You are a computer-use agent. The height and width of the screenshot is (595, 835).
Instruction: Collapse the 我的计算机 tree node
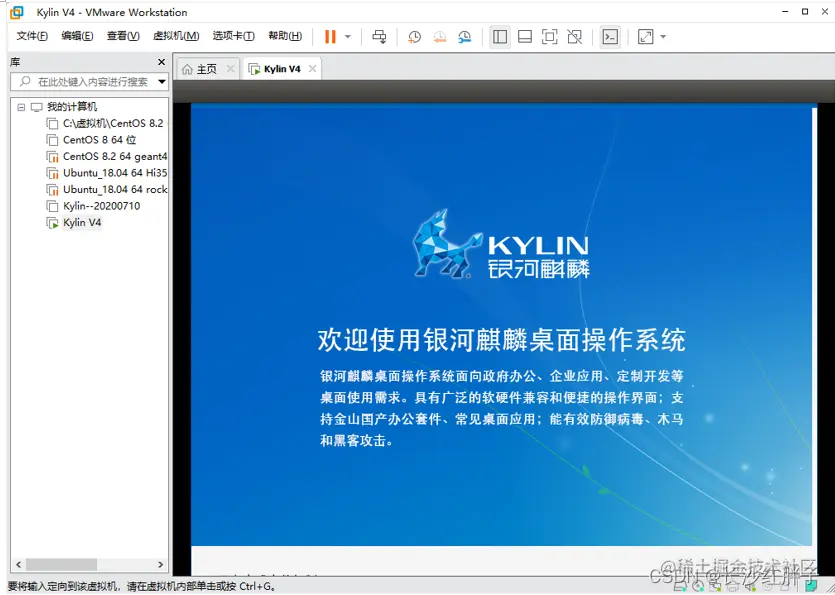tap(21, 107)
